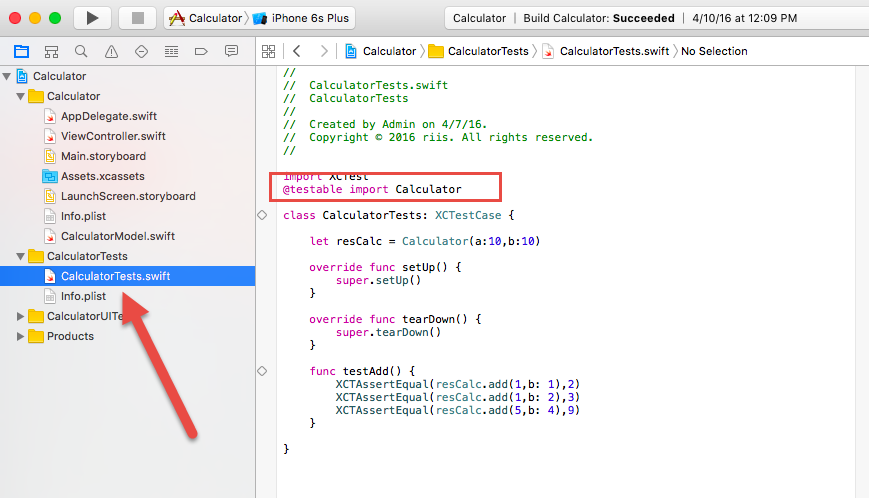This screenshot has height=498, width=869.
Task: Open related items grid menu
Action: click(x=269, y=52)
